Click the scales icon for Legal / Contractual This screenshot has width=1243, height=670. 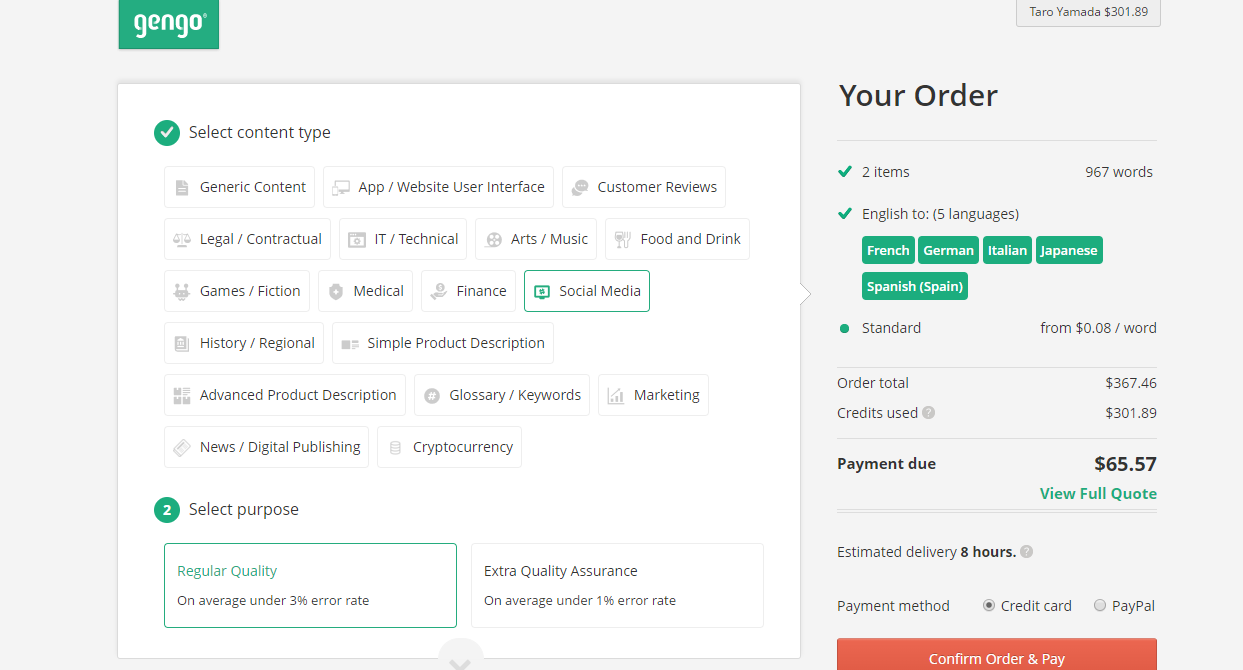[181, 239]
